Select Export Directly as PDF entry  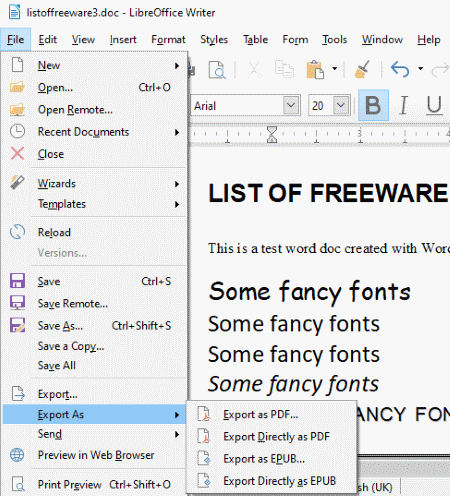(271, 436)
